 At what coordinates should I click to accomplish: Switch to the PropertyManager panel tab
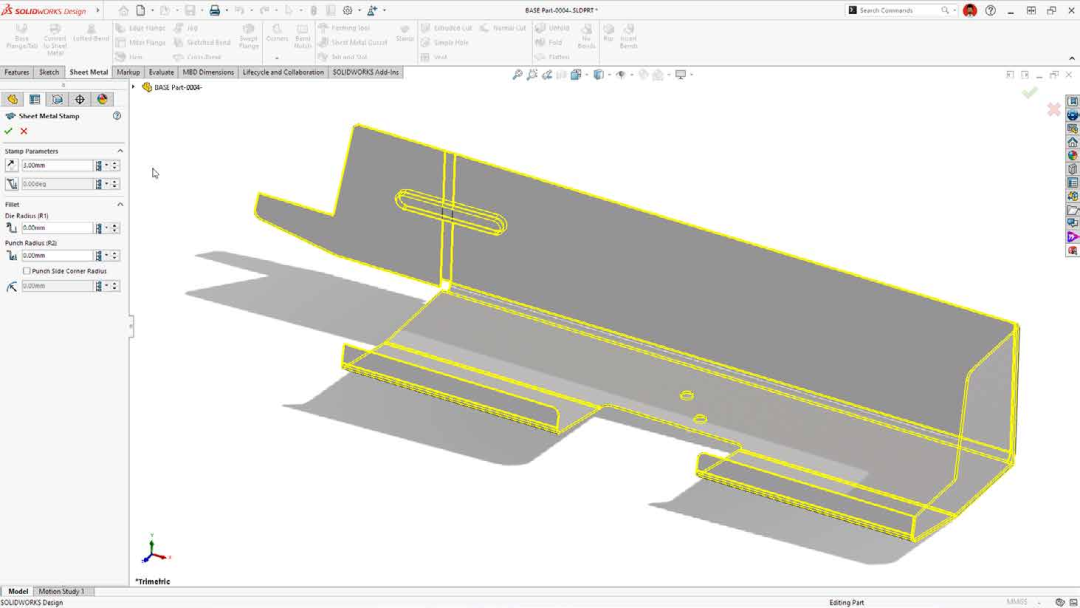35,100
